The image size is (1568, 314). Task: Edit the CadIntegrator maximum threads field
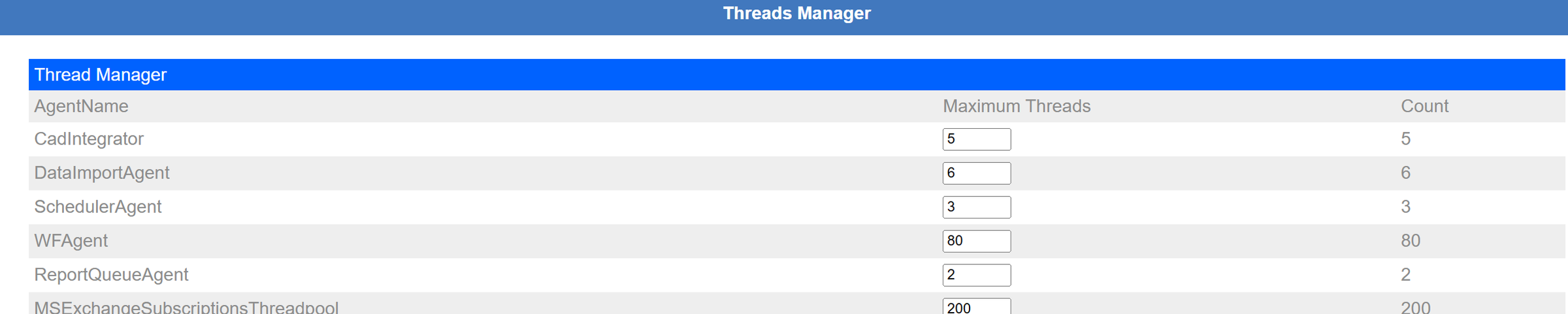[976, 139]
